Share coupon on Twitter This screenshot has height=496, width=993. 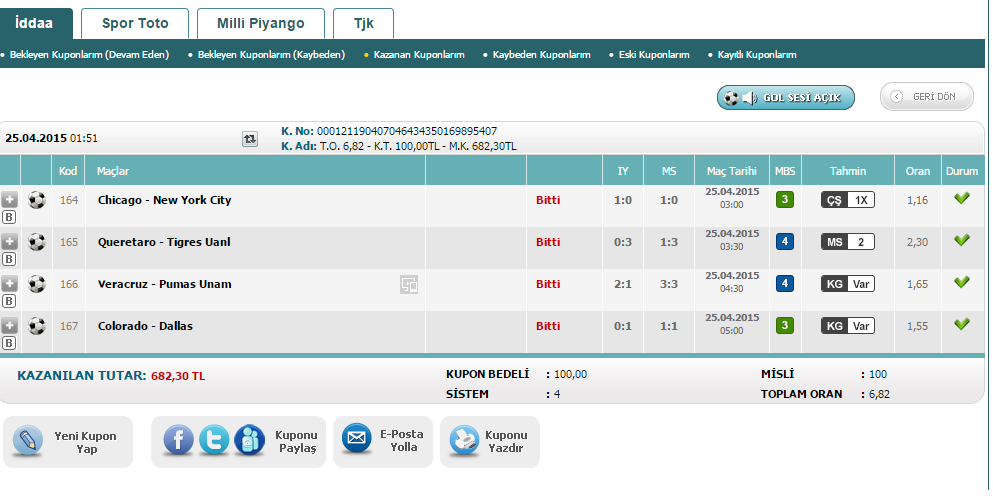click(214, 440)
